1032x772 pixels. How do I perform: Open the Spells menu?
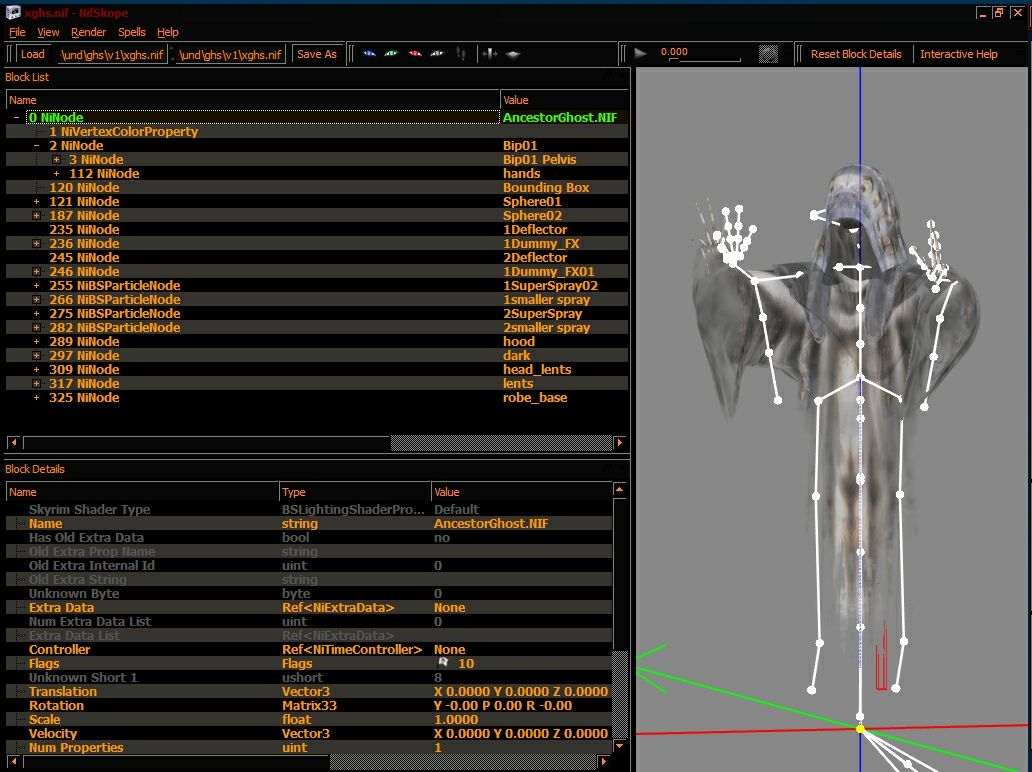(x=132, y=32)
